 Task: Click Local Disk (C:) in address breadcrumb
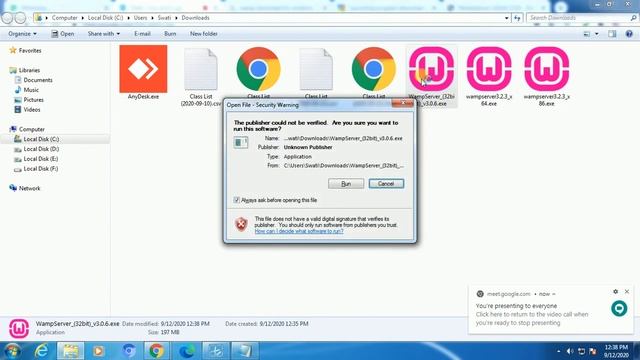click(105, 18)
